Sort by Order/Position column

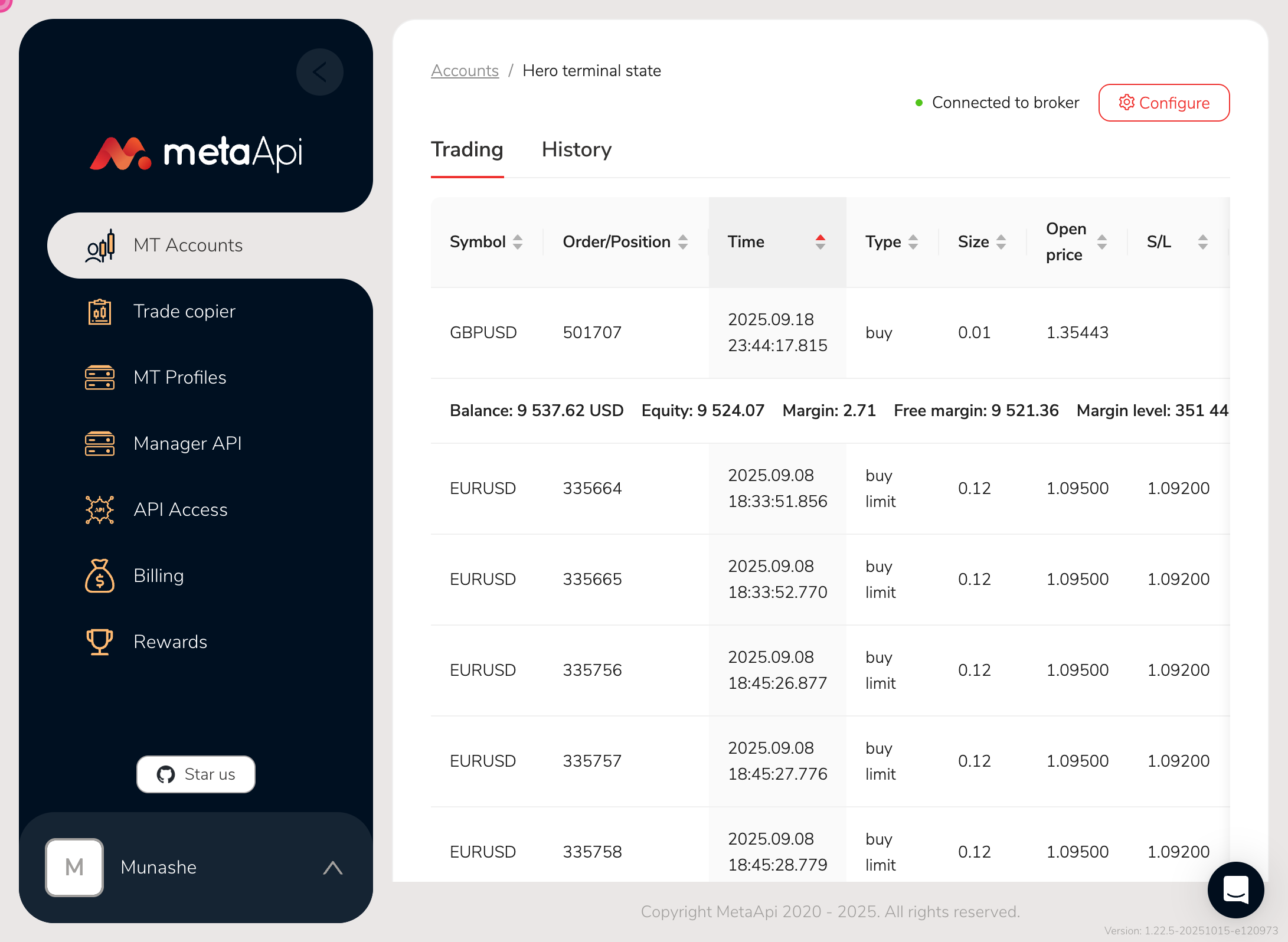point(683,242)
